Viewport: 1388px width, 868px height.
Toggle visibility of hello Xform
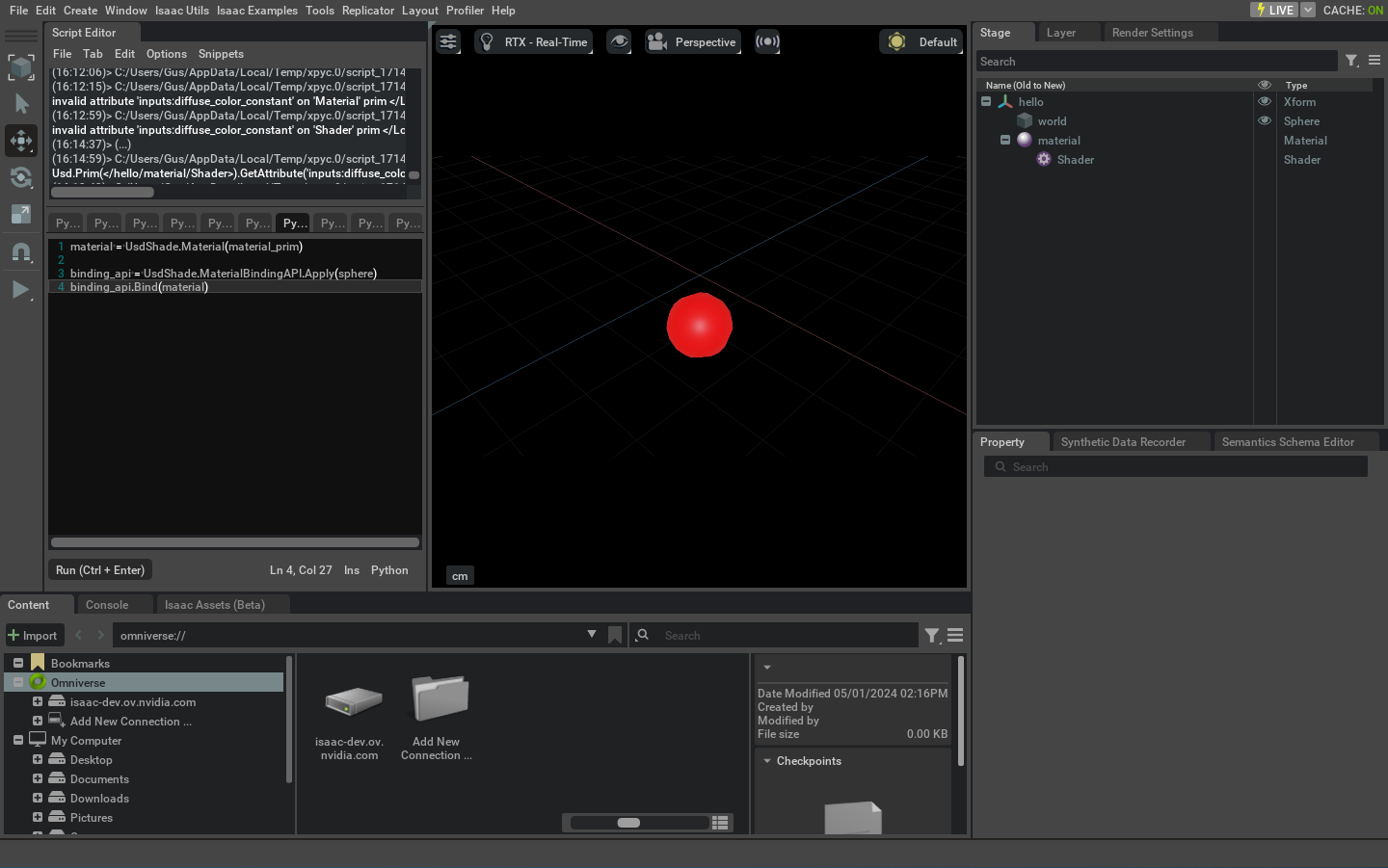tap(1265, 101)
